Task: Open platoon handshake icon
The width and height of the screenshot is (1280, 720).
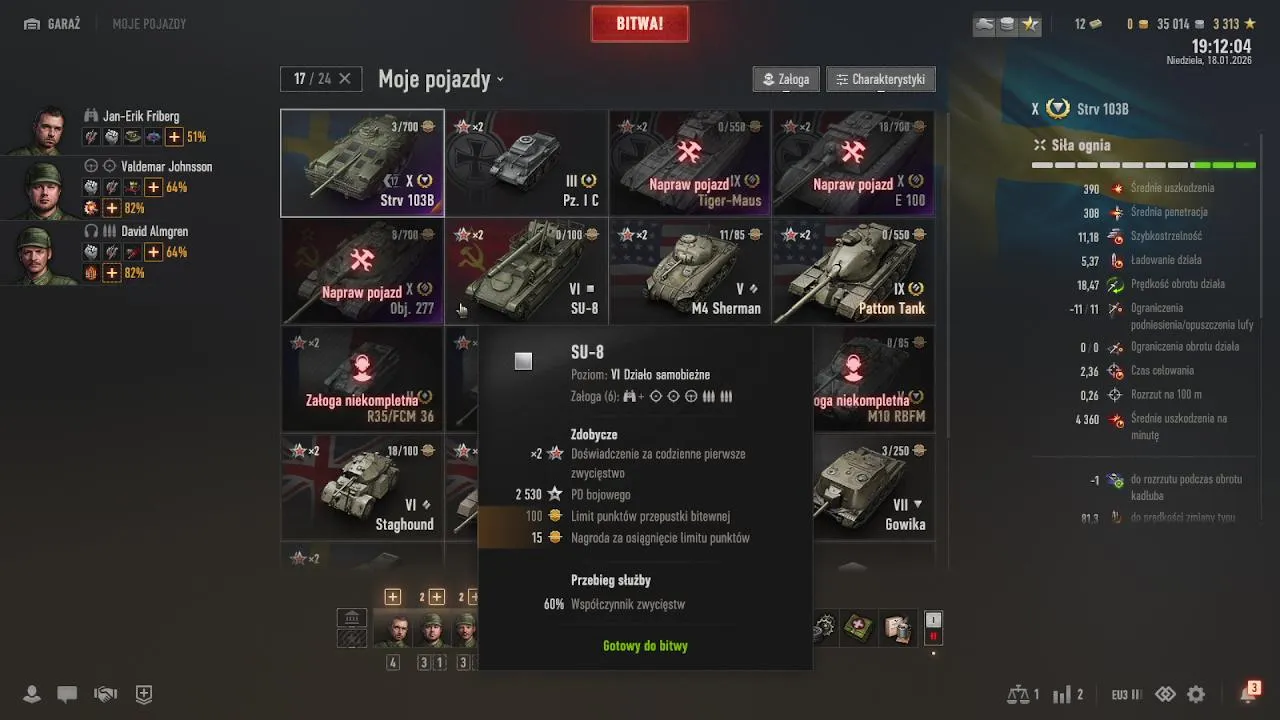Action: pos(105,694)
